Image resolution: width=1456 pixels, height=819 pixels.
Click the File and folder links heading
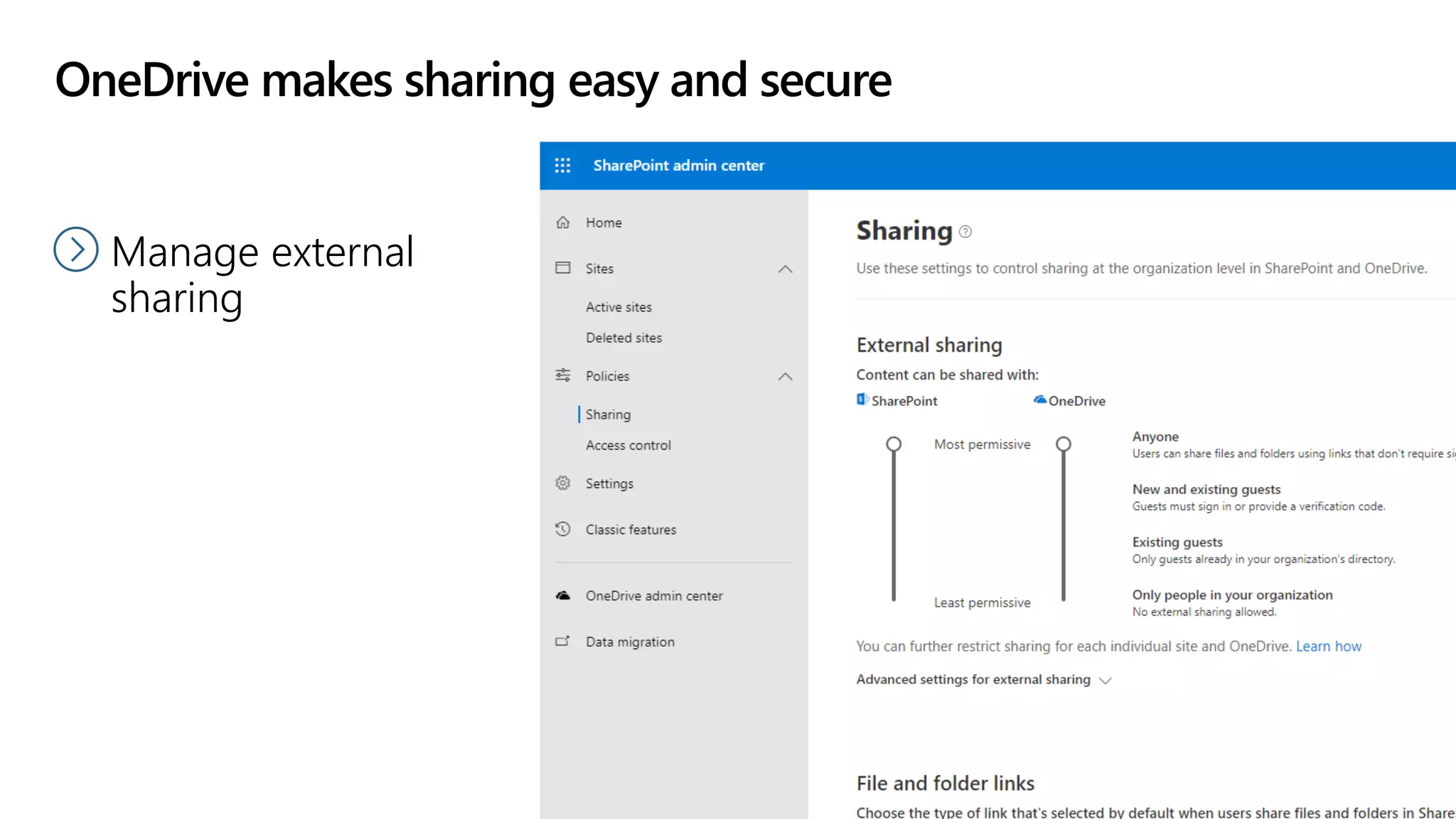click(x=946, y=783)
